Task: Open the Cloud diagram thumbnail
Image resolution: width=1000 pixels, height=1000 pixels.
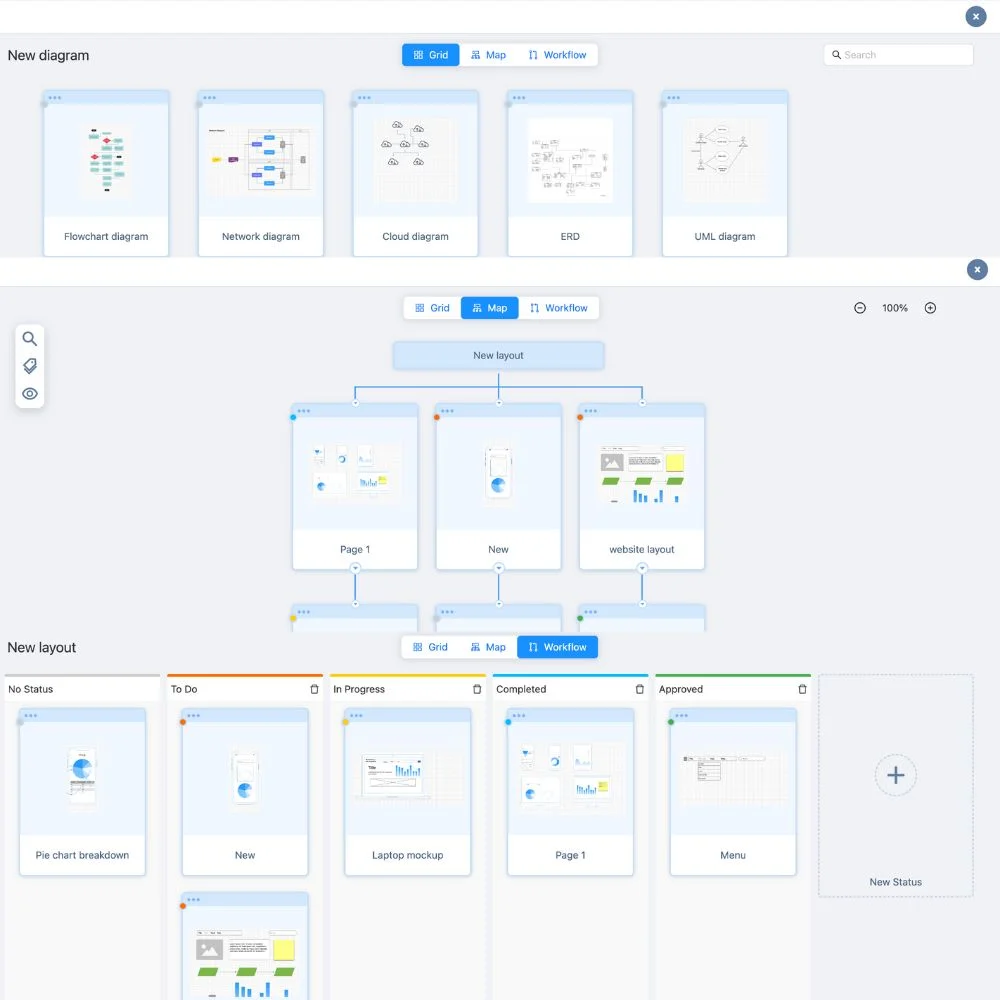Action: 415,160
